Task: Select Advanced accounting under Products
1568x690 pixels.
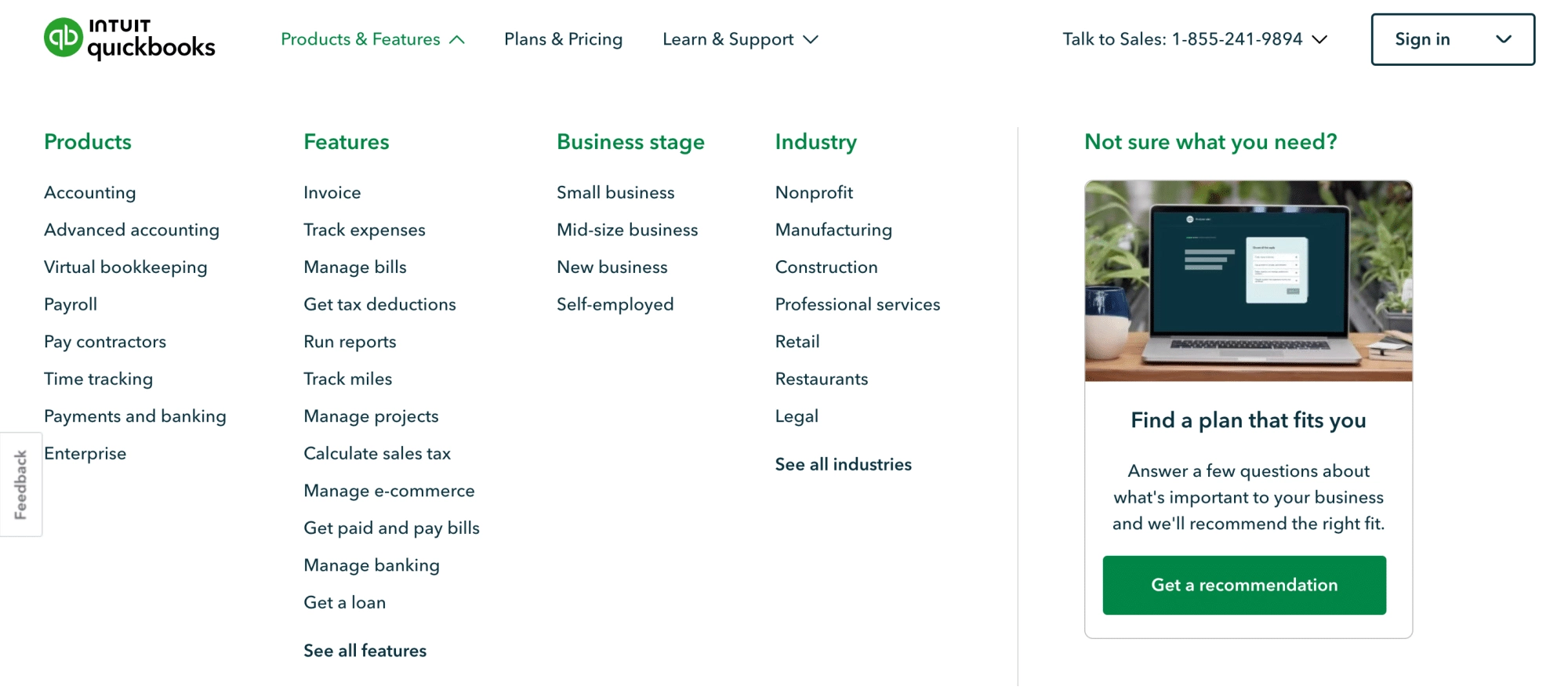Action: tap(132, 230)
